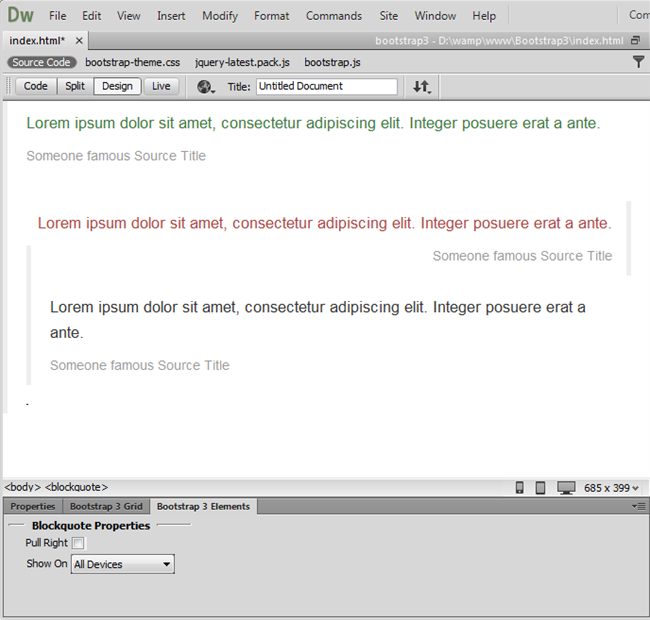650x620 pixels.
Task: Open the Format menu
Action: coord(272,16)
